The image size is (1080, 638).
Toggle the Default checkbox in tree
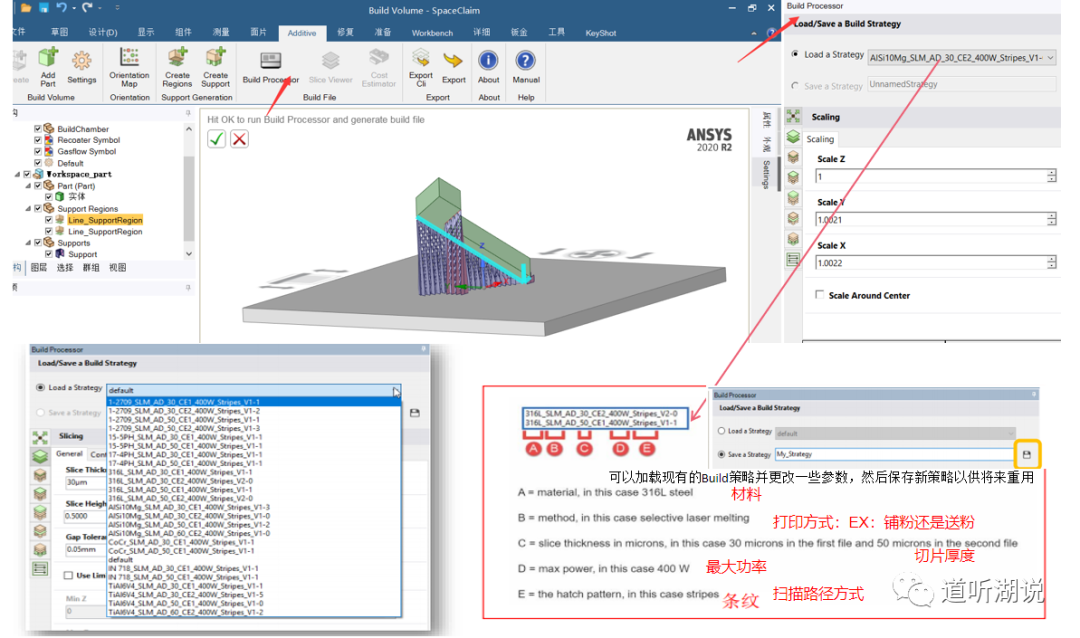[38, 163]
